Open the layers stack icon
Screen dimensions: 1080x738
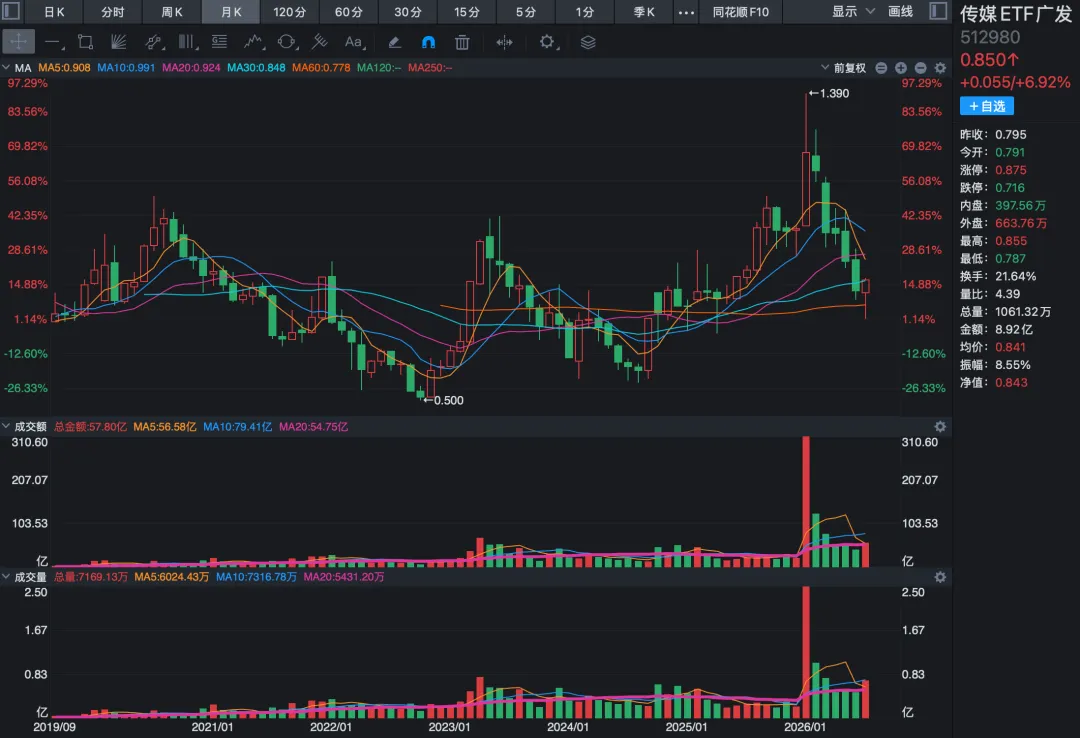(588, 42)
